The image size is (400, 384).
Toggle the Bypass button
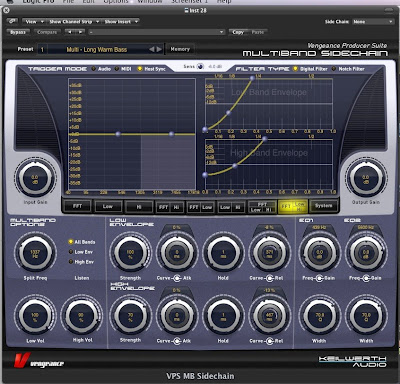(x=18, y=32)
